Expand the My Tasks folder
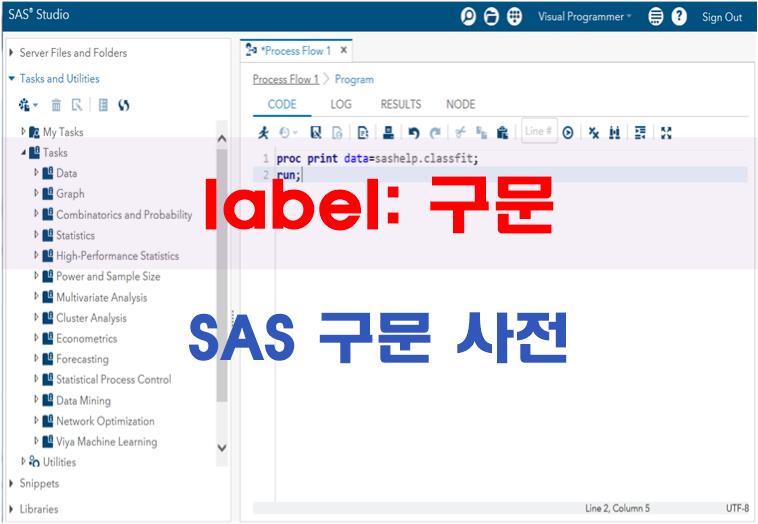Screen dimensions: 758x524 [x=23, y=131]
